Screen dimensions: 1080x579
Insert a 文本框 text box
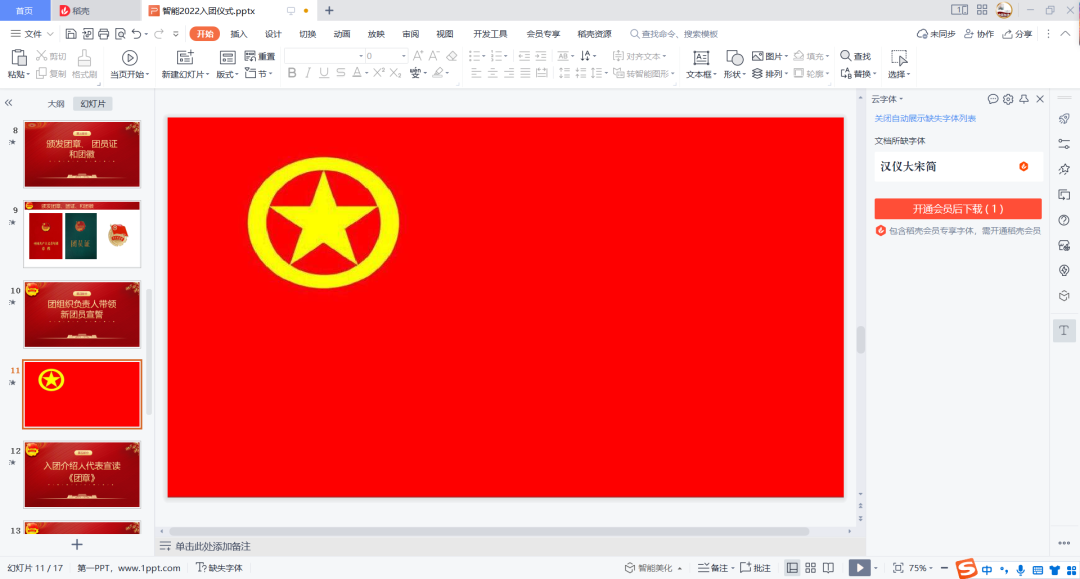(x=701, y=58)
